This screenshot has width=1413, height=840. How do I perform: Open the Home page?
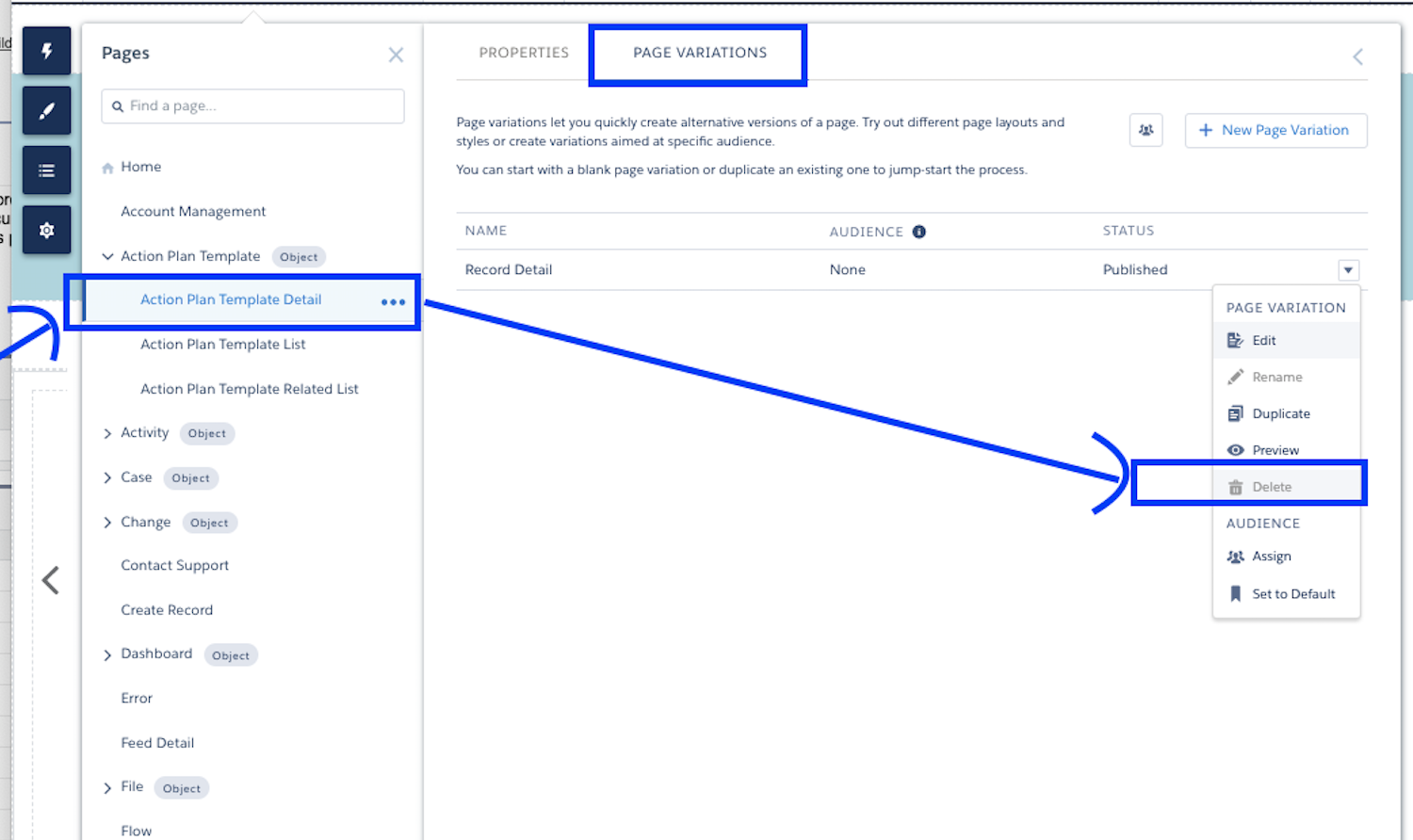(x=141, y=167)
